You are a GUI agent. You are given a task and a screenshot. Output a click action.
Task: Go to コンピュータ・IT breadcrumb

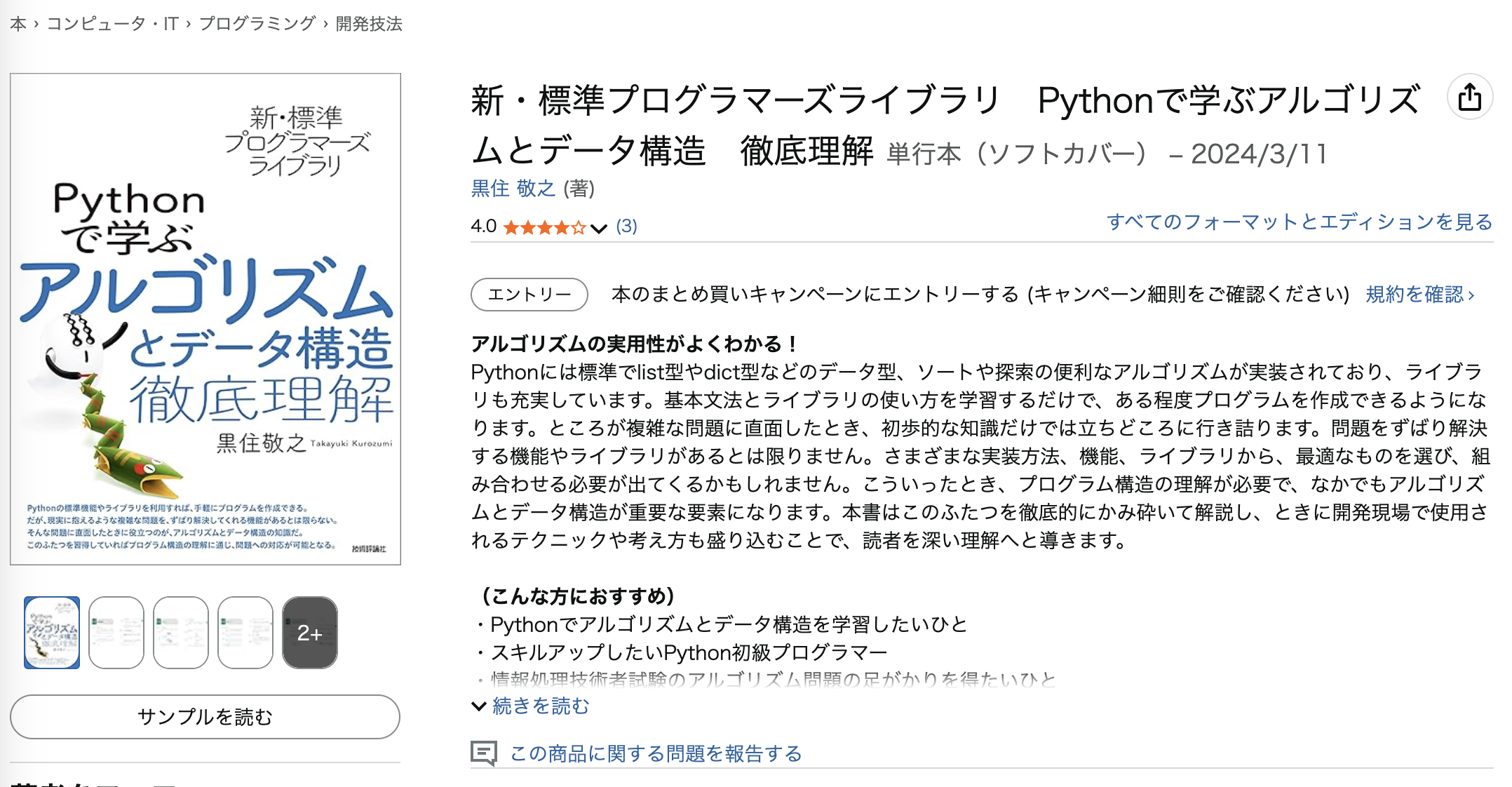[112, 24]
